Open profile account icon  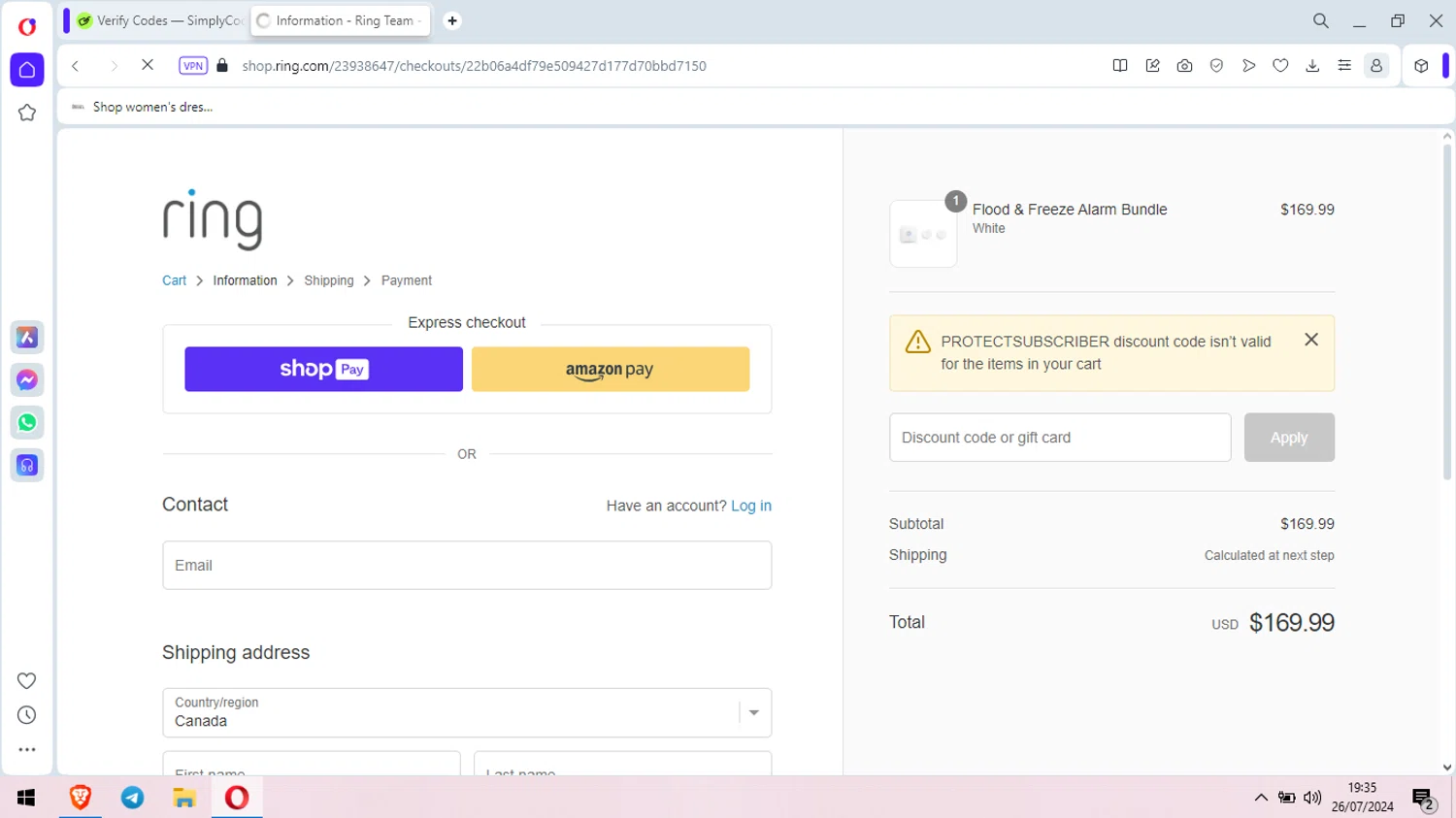(x=1376, y=66)
